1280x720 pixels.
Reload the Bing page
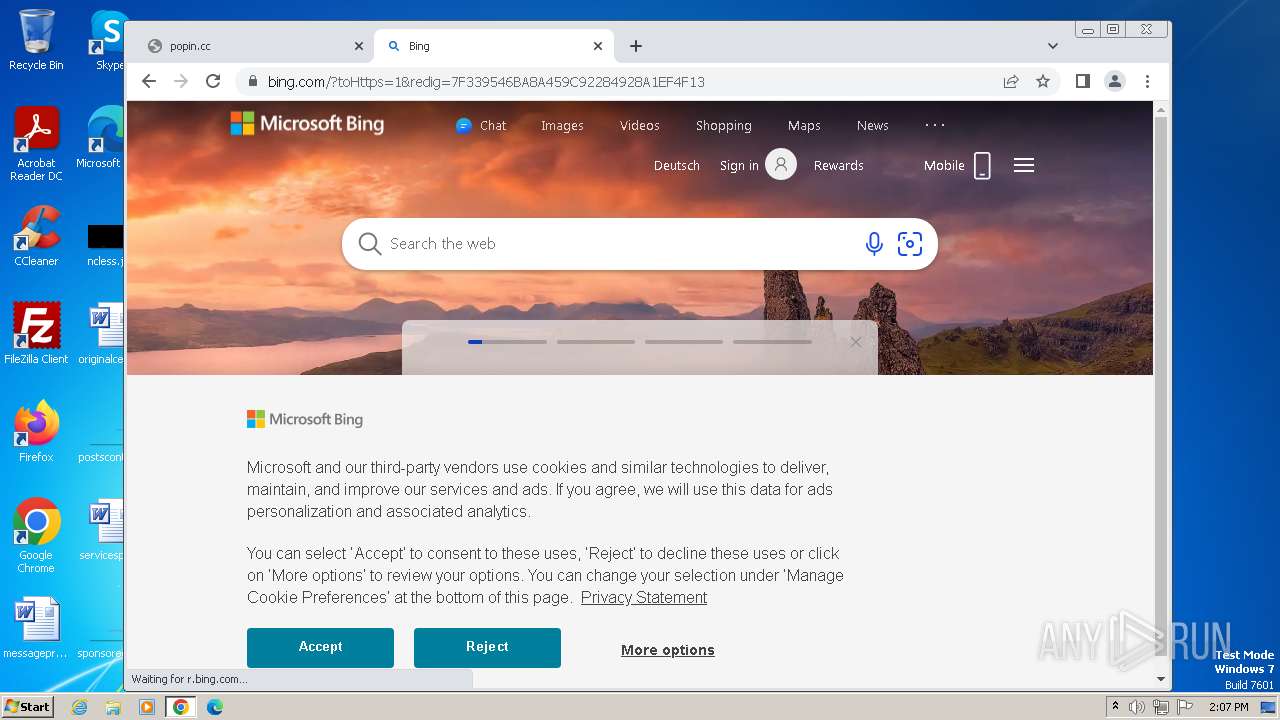click(213, 82)
